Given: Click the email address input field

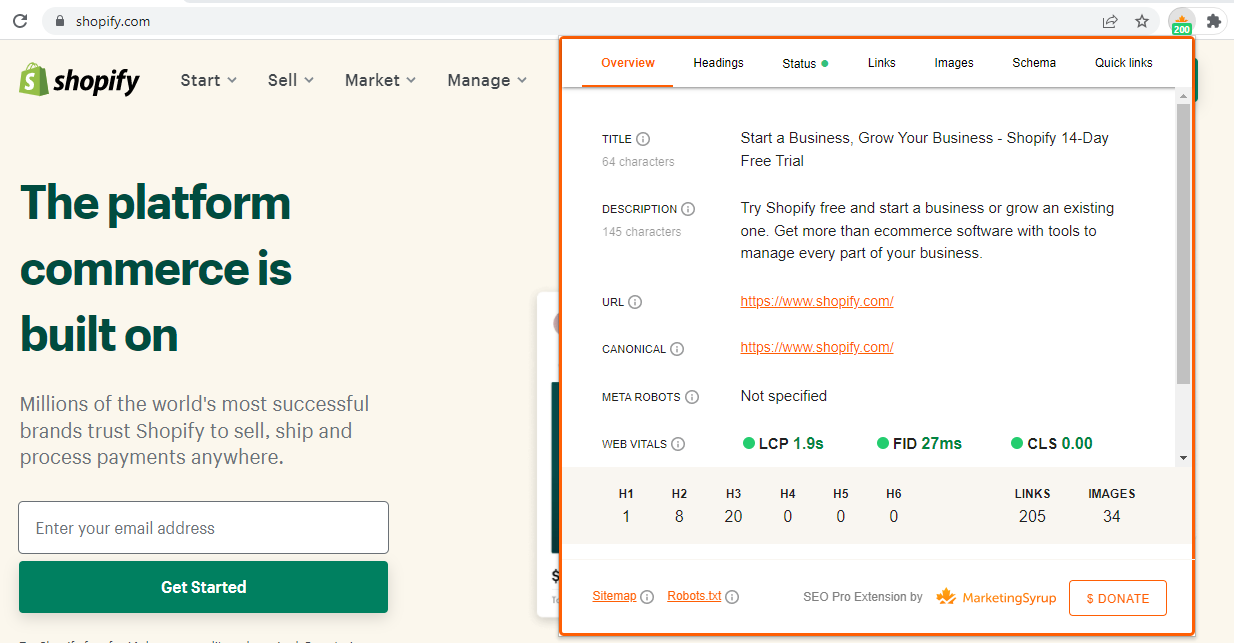Looking at the screenshot, I should point(203,527).
